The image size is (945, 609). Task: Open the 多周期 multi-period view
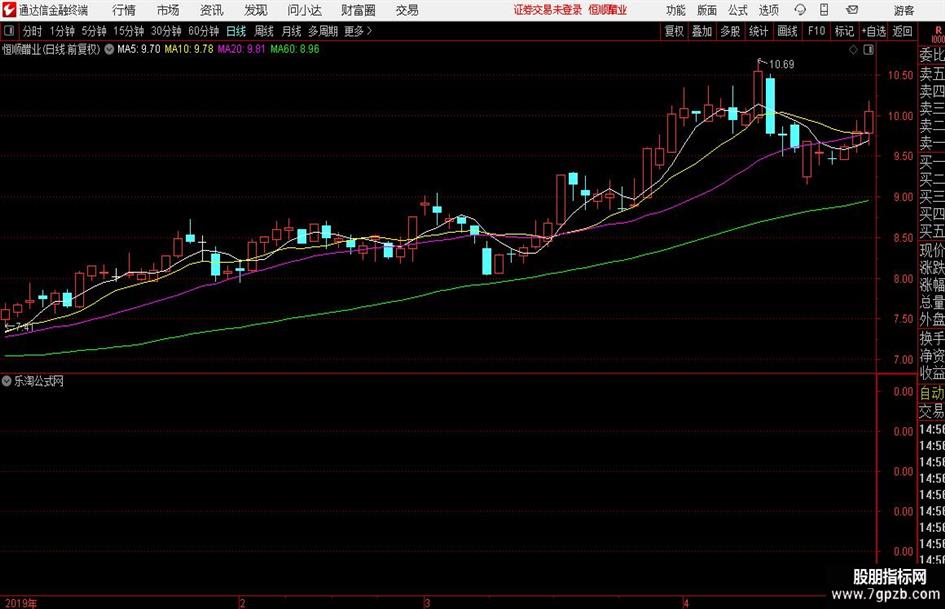tap(323, 31)
